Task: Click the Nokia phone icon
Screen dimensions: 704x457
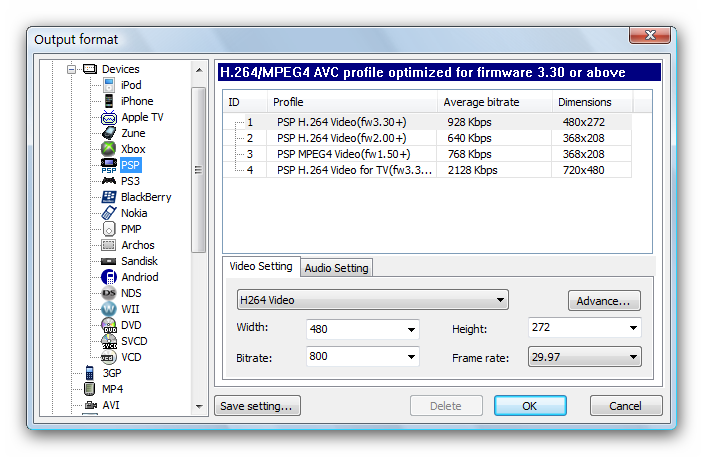Action: pos(109,213)
